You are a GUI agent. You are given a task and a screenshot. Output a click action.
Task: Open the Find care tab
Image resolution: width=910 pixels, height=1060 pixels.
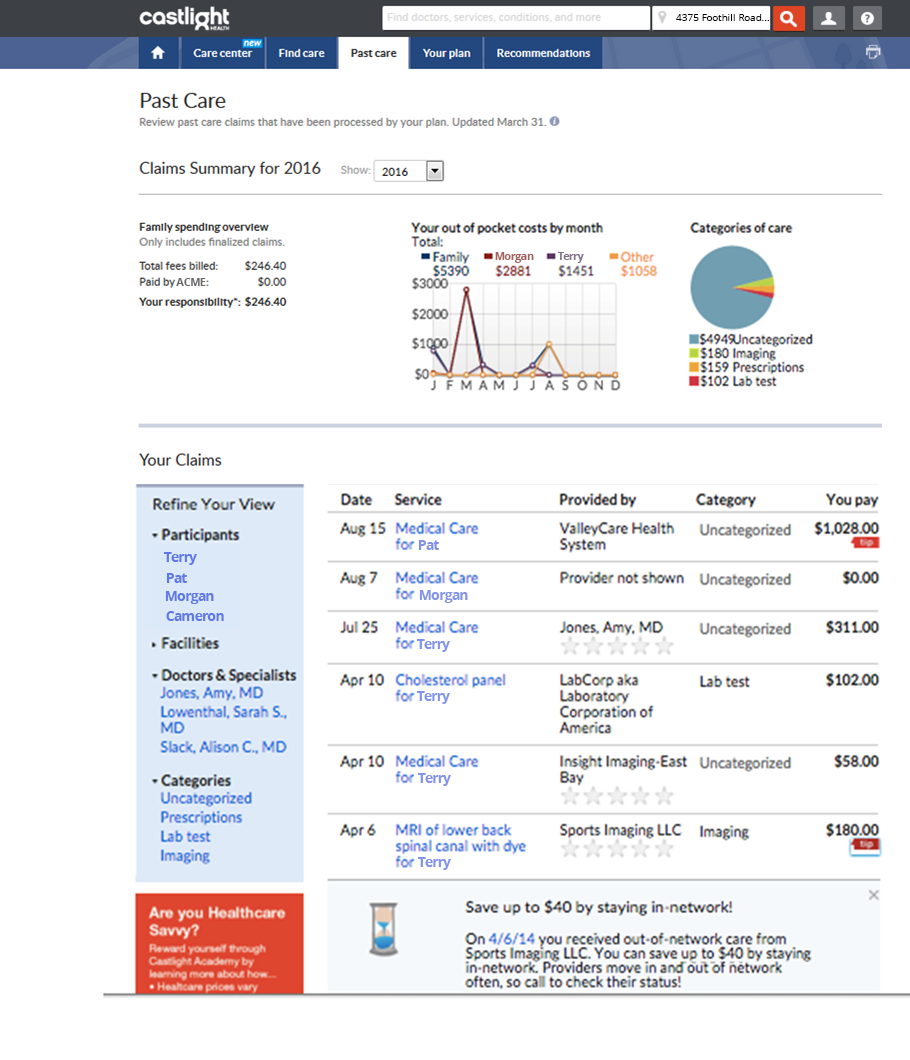(301, 53)
